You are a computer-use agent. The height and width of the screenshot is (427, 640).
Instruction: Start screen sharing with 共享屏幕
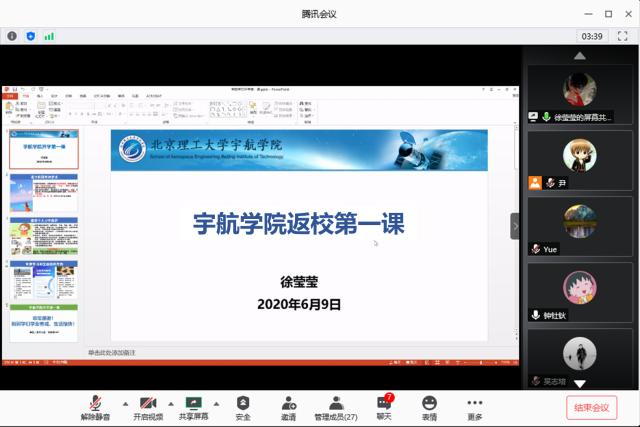[194, 406]
